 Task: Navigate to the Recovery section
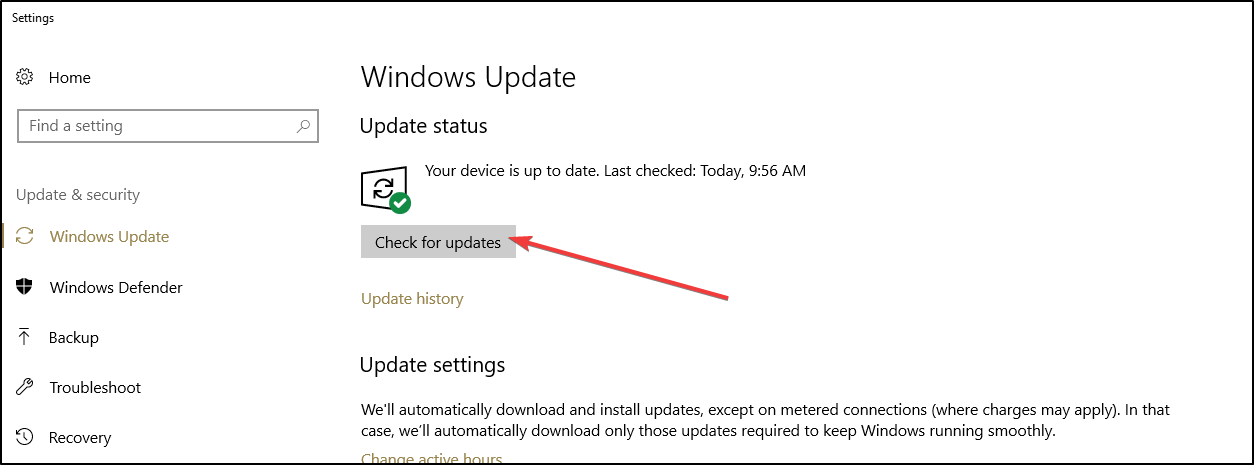point(79,437)
